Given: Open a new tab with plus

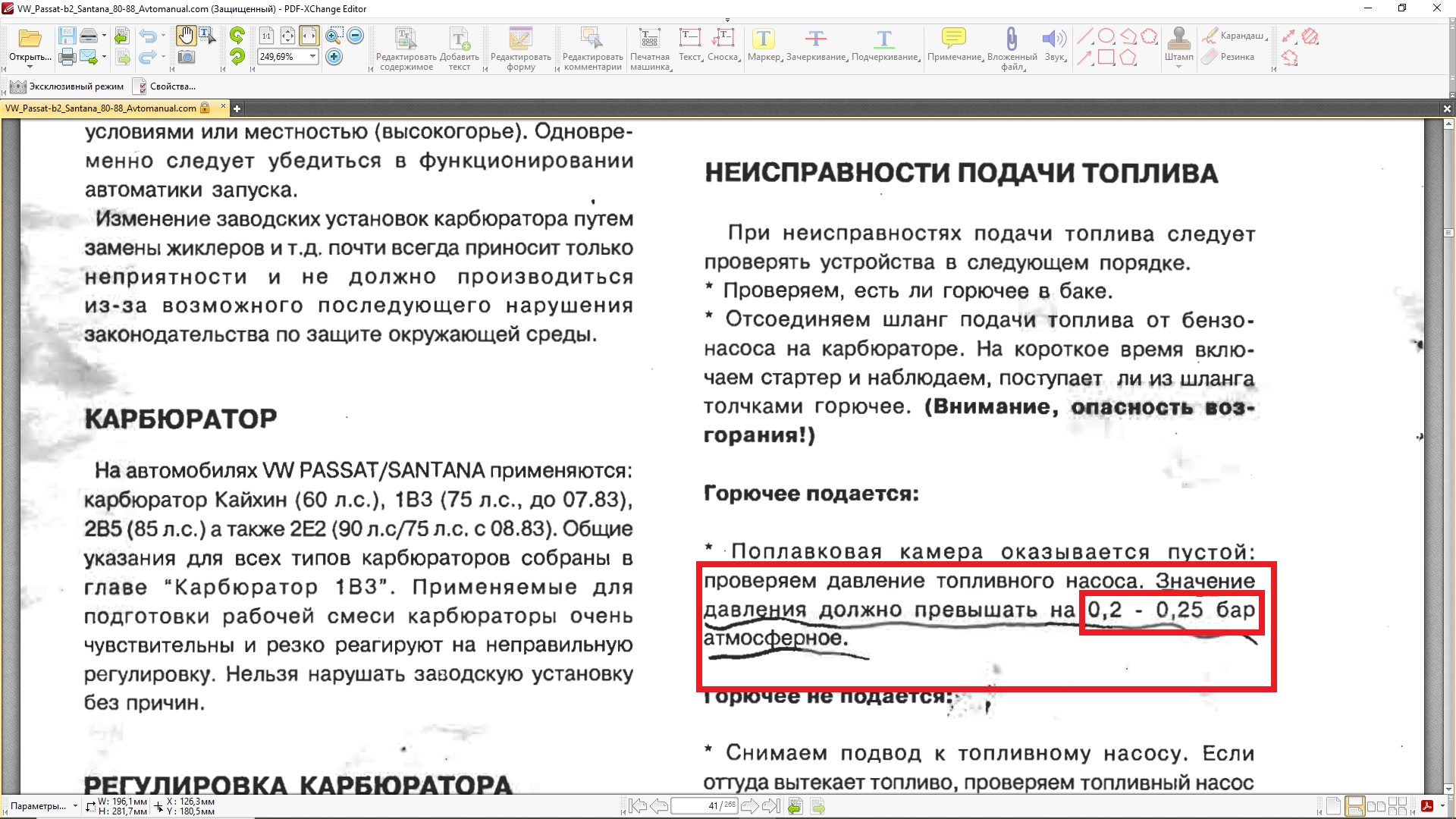Looking at the screenshot, I should click(237, 108).
